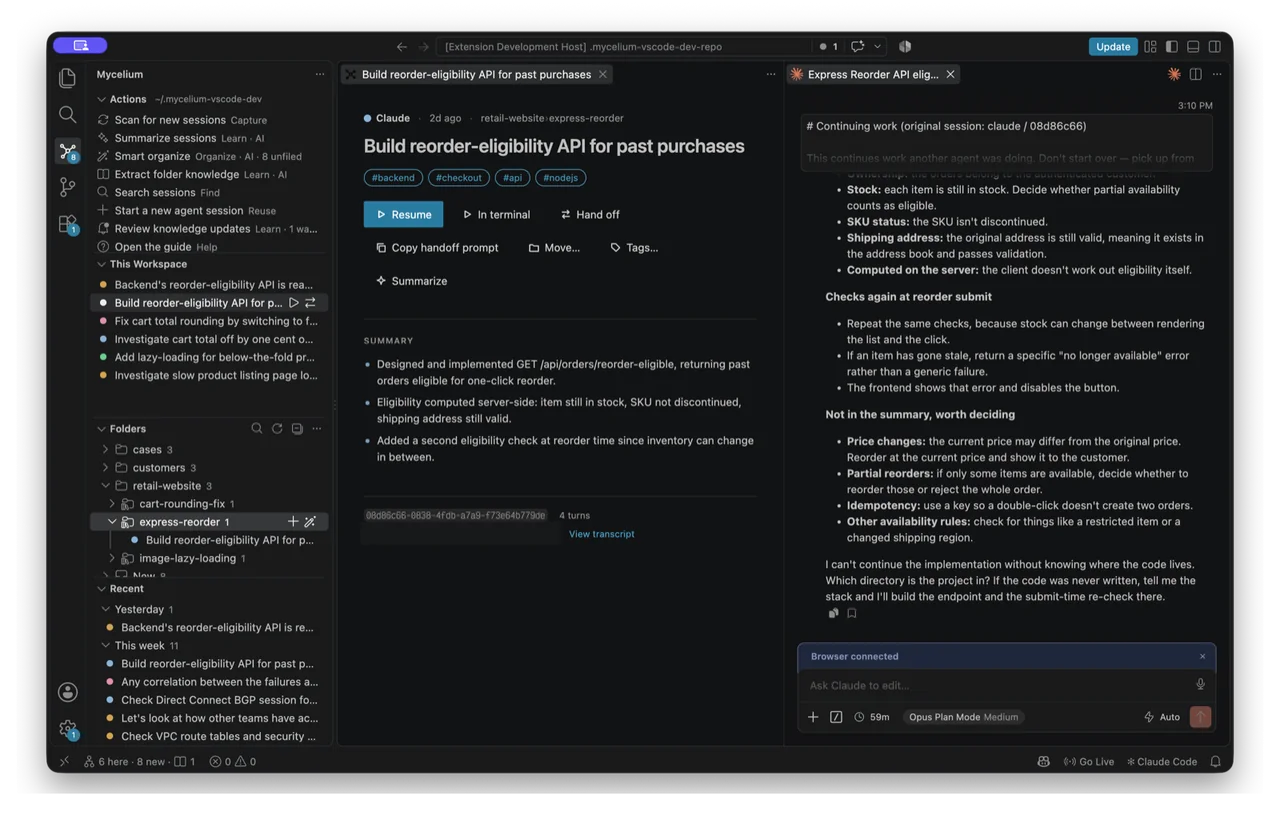Open notifications bell in the status bar

tap(1216, 761)
